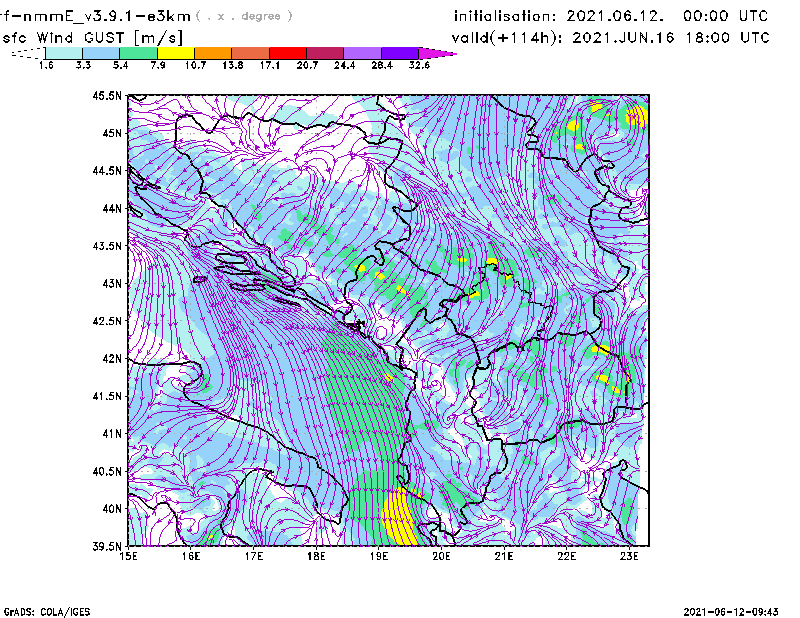The width and height of the screenshot is (800, 618).
Task: Select the violet 28.4–32.6 legend swatch
Action: (400, 53)
